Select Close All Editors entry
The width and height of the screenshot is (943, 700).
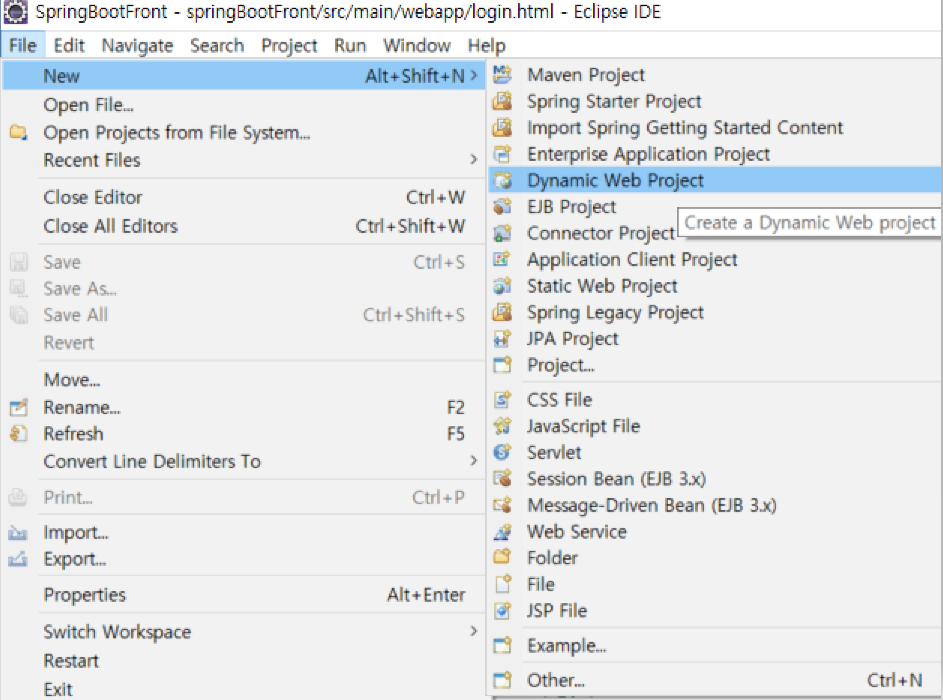click(244, 226)
